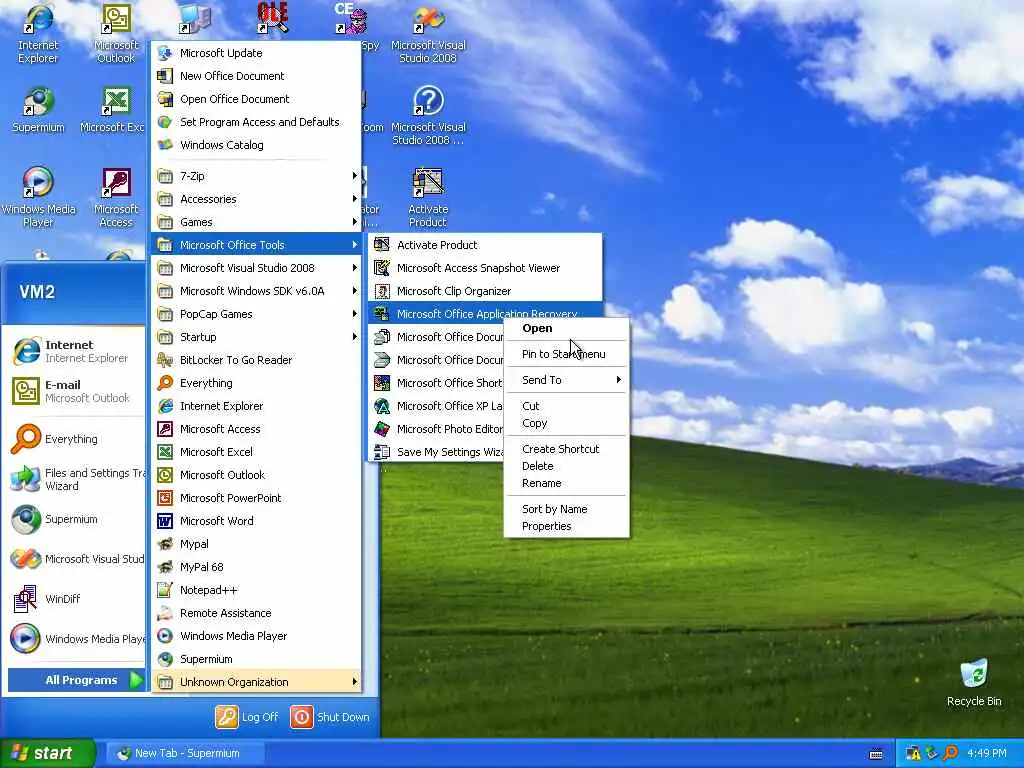Launch Microsoft Excel from programs menu
Viewport: 1024px width, 768px height.
tap(256, 452)
